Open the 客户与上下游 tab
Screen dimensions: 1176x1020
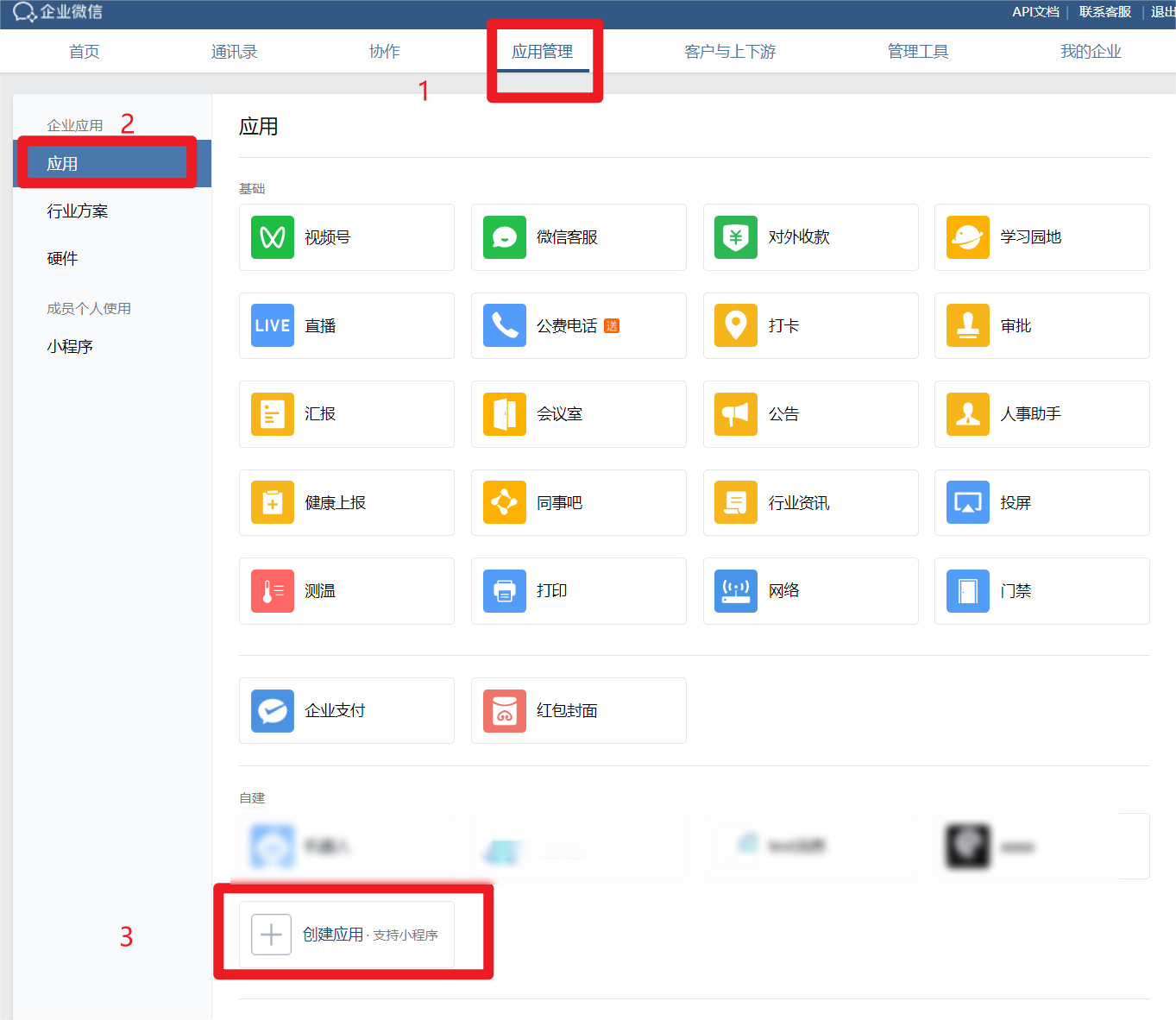coord(729,52)
